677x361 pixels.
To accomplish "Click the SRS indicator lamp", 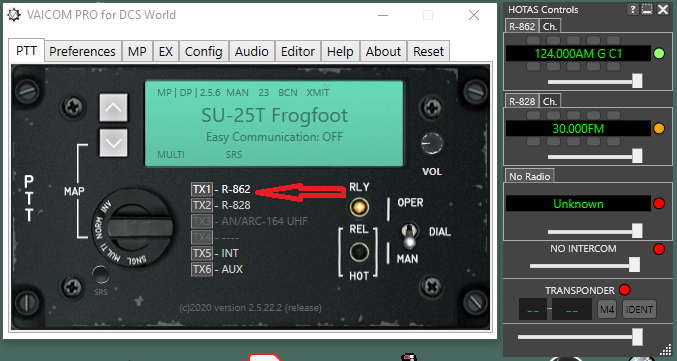I will [x=101, y=275].
